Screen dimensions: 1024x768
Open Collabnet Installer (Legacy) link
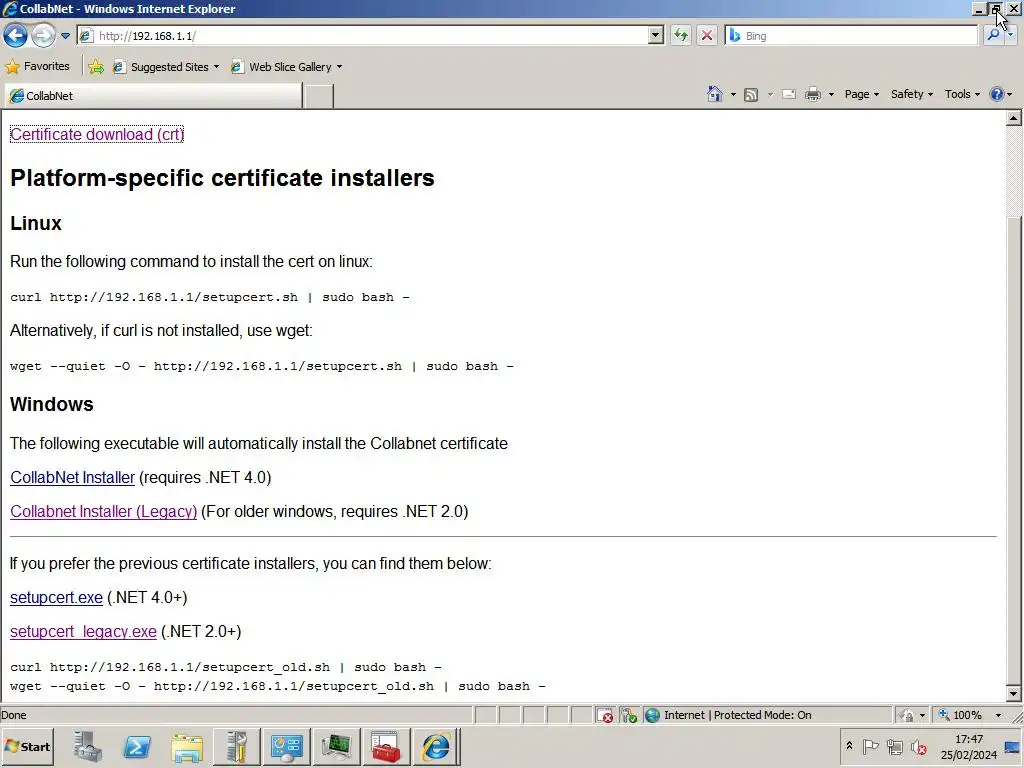103,511
